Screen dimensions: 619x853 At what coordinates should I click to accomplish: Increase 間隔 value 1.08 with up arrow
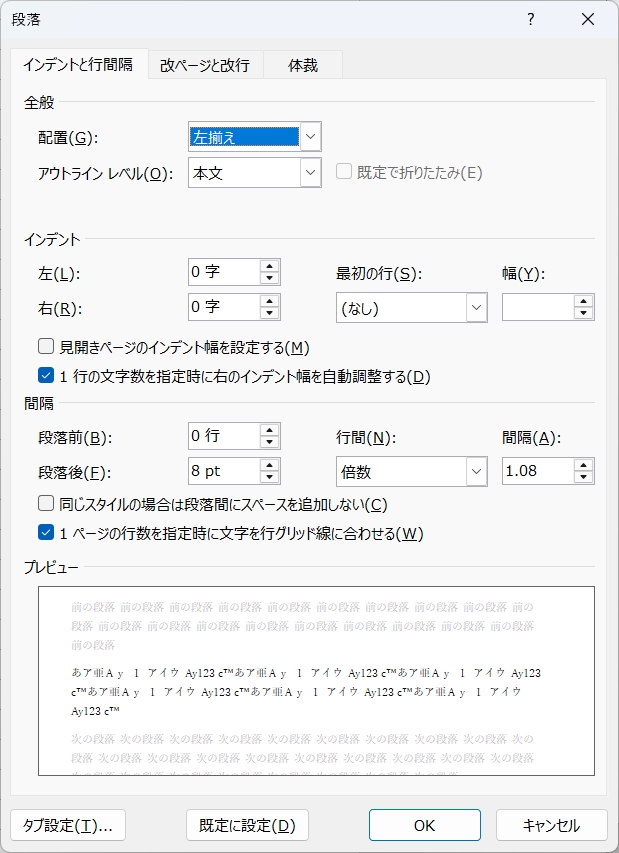583,465
